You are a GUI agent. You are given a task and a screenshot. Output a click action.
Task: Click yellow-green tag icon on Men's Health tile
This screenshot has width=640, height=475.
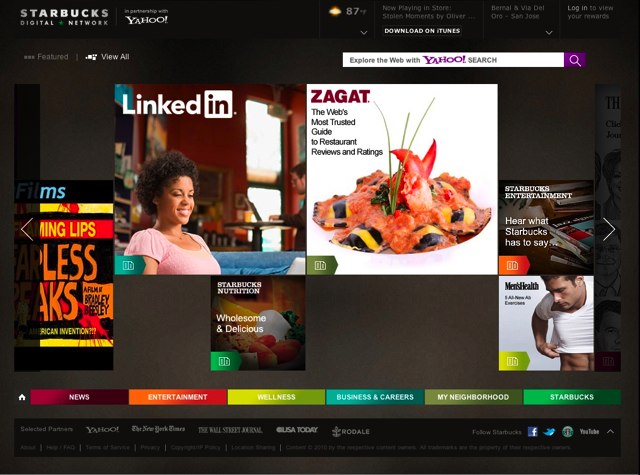513,362
